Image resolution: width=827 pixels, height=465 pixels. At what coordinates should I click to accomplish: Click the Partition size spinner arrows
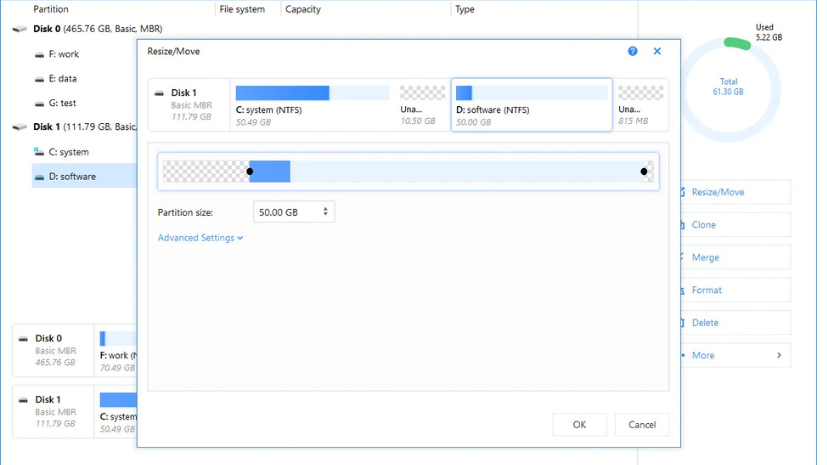pos(325,212)
